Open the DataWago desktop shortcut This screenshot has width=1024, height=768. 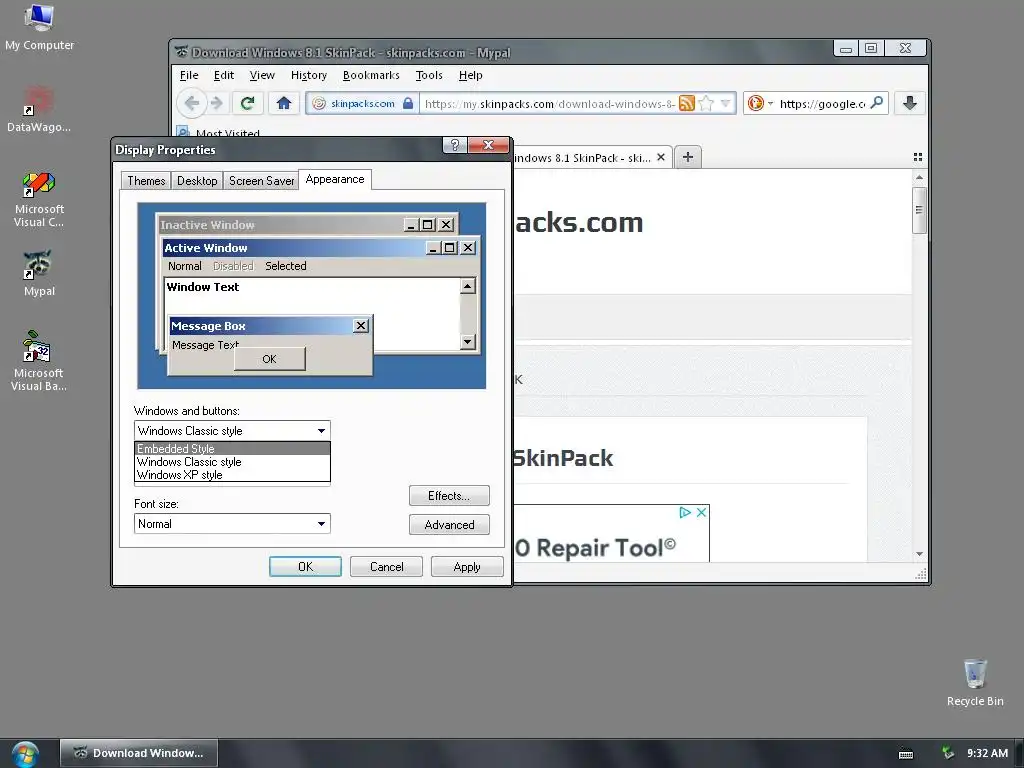39,110
